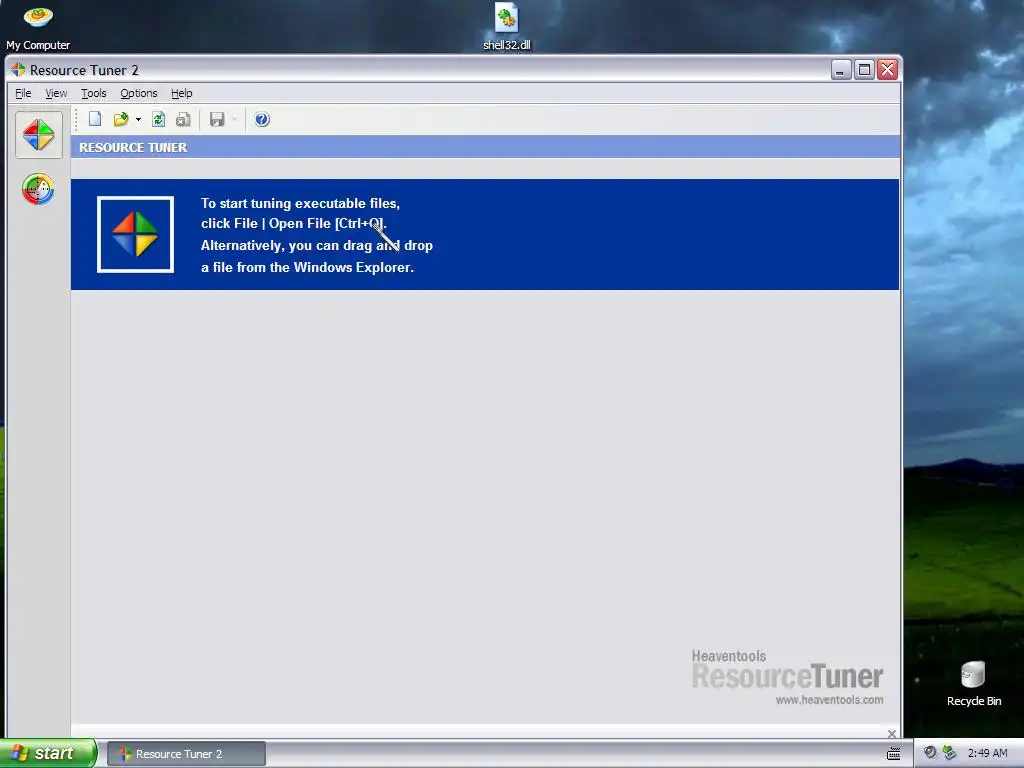Click the blank document new file icon

tap(95, 119)
